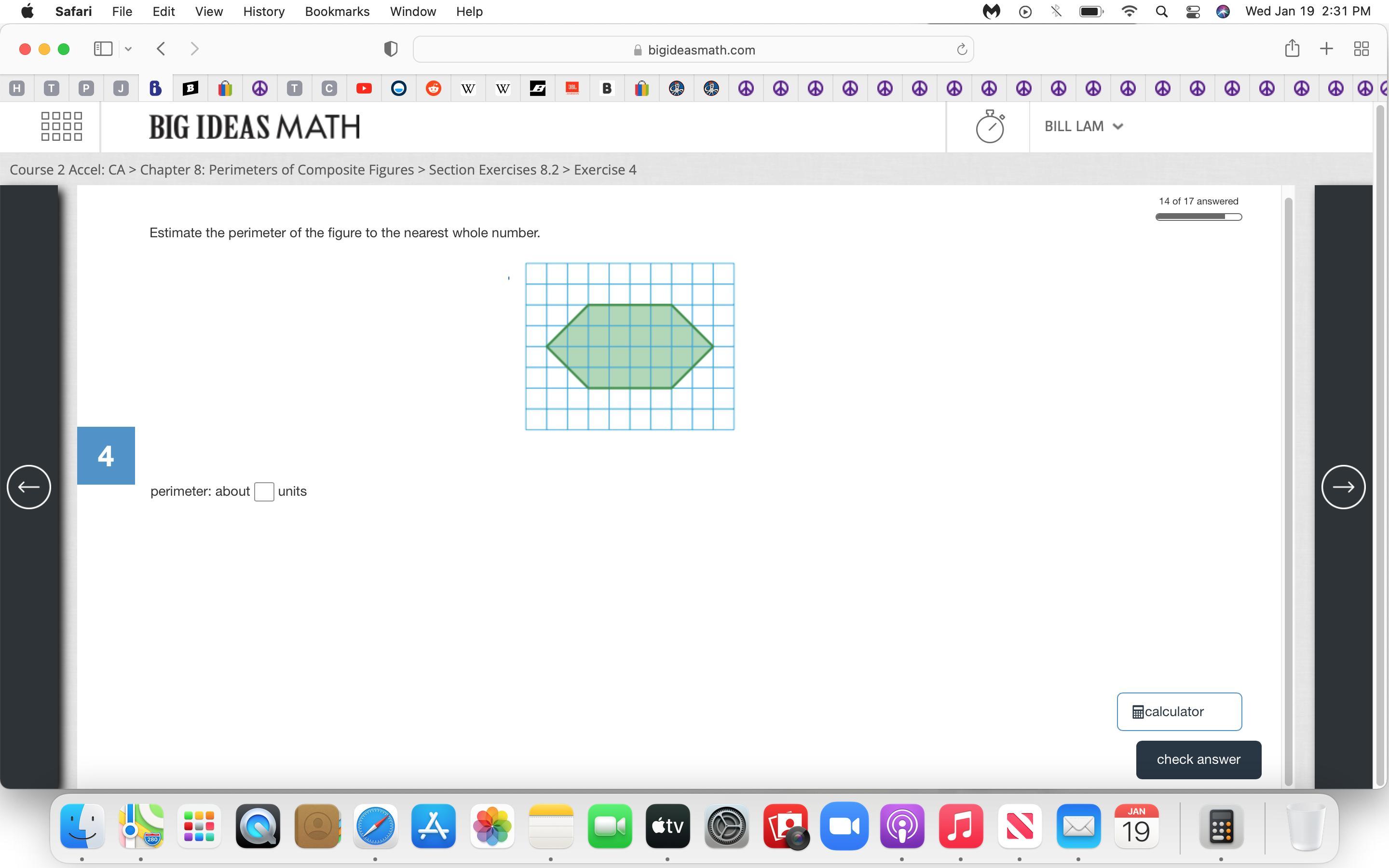Expand BILL LAM user dropdown
1389x868 pixels.
pos(1083,126)
